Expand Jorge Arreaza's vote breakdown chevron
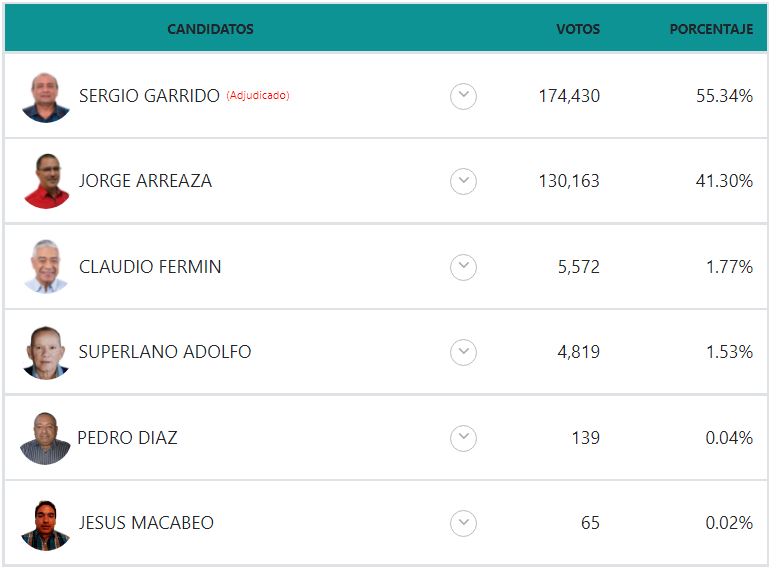Screen dimensions: 776x577 click(x=463, y=181)
